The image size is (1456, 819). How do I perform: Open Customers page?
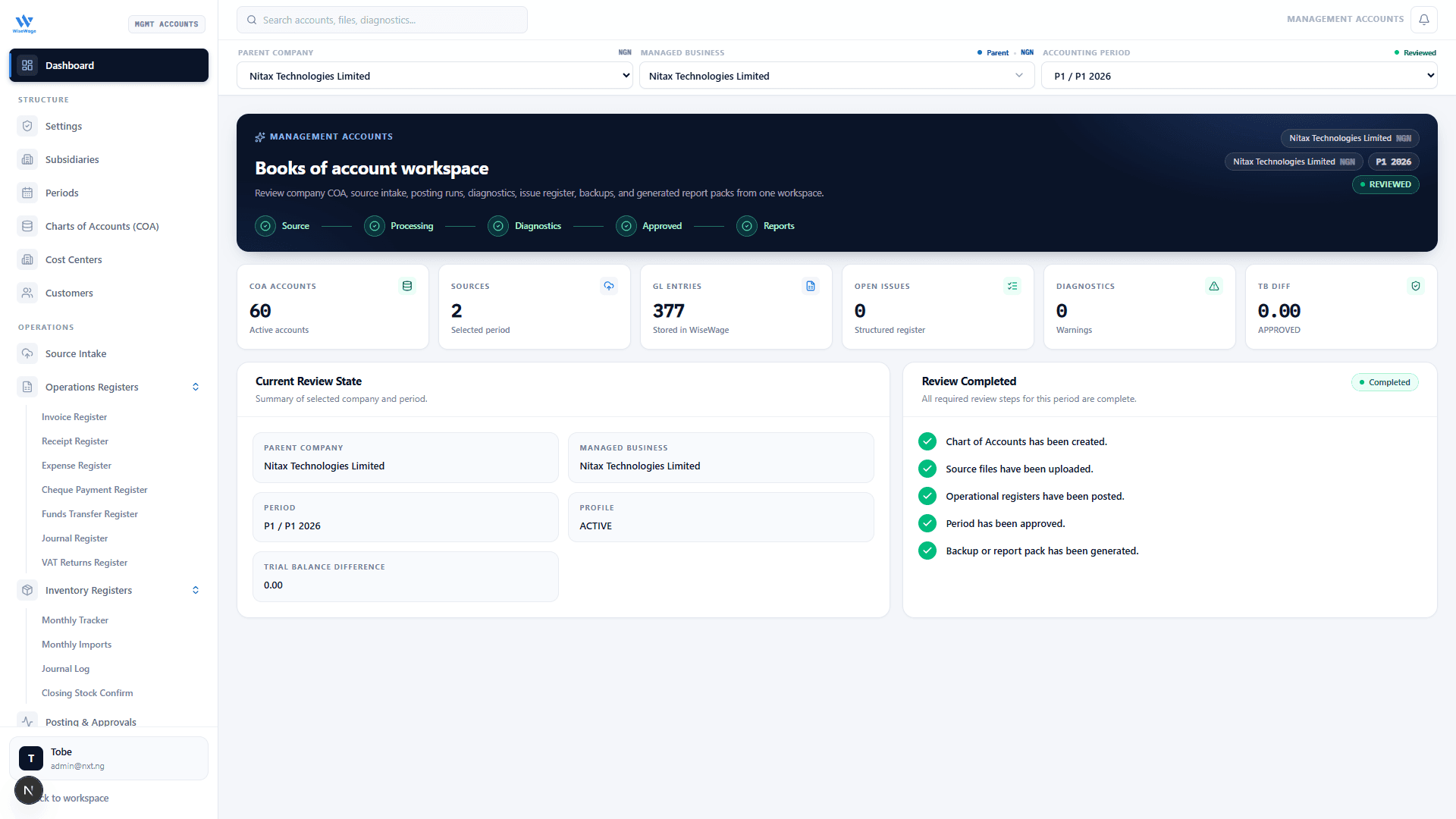(108, 293)
